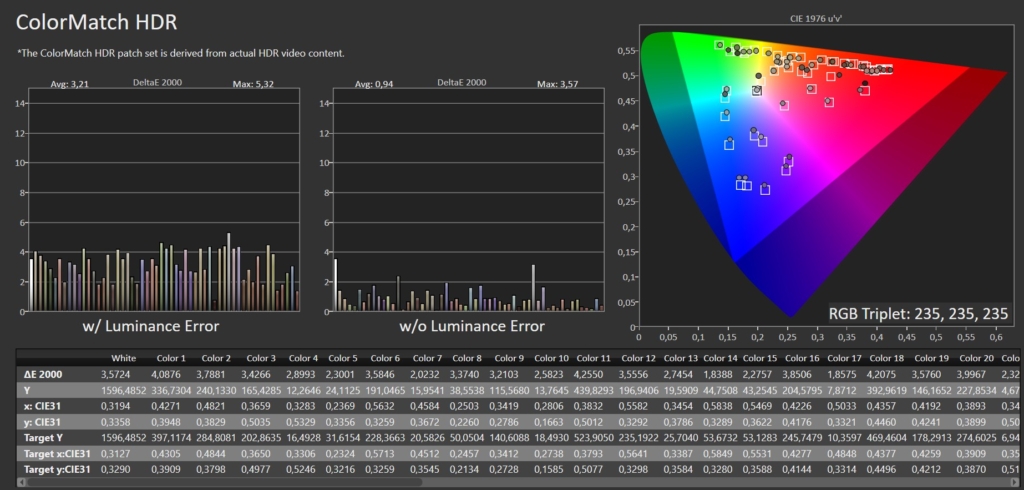Click the Target y:CIE31 row header
The width and height of the screenshot is (1024, 490).
(x=56, y=469)
